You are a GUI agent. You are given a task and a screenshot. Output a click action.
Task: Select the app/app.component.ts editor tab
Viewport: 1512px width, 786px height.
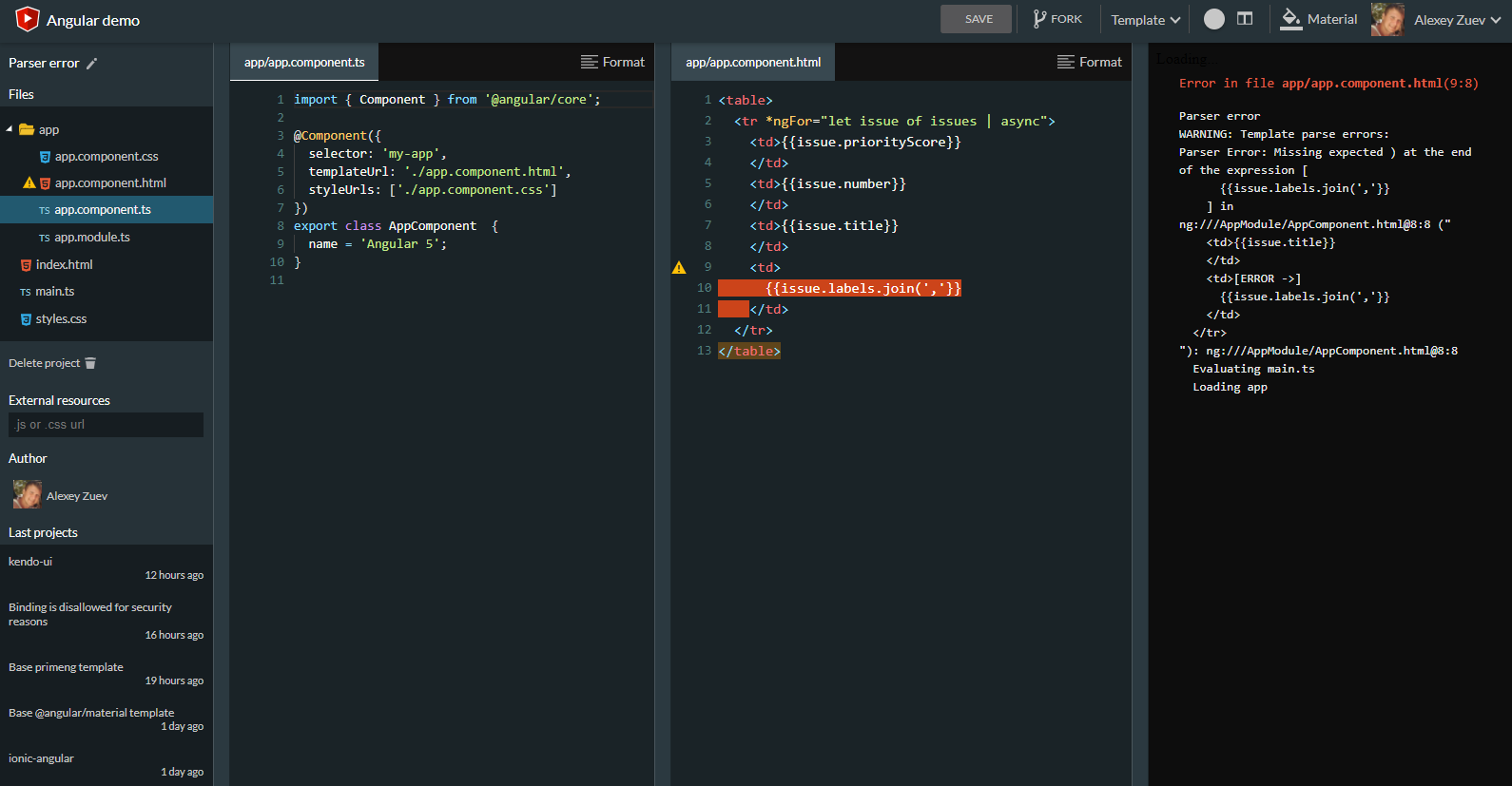click(x=304, y=62)
